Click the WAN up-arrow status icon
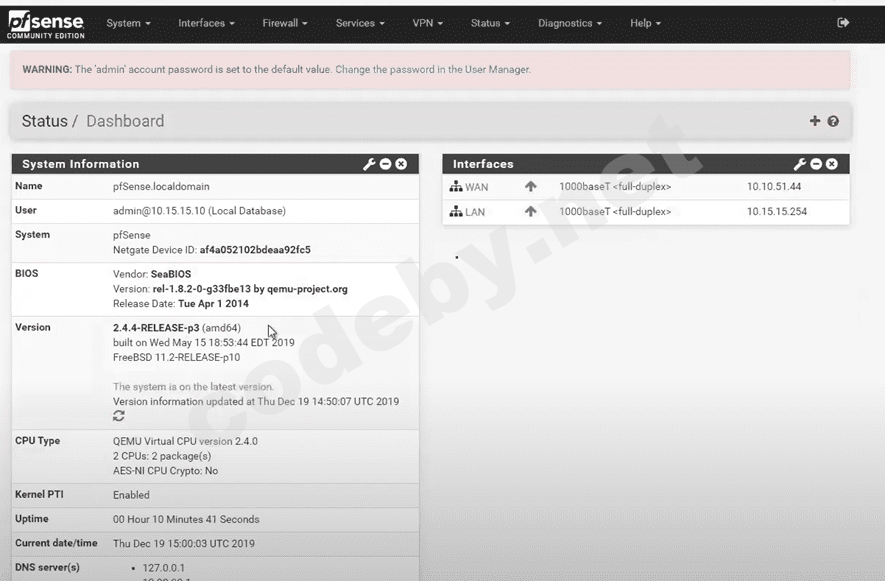 (531, 186)
